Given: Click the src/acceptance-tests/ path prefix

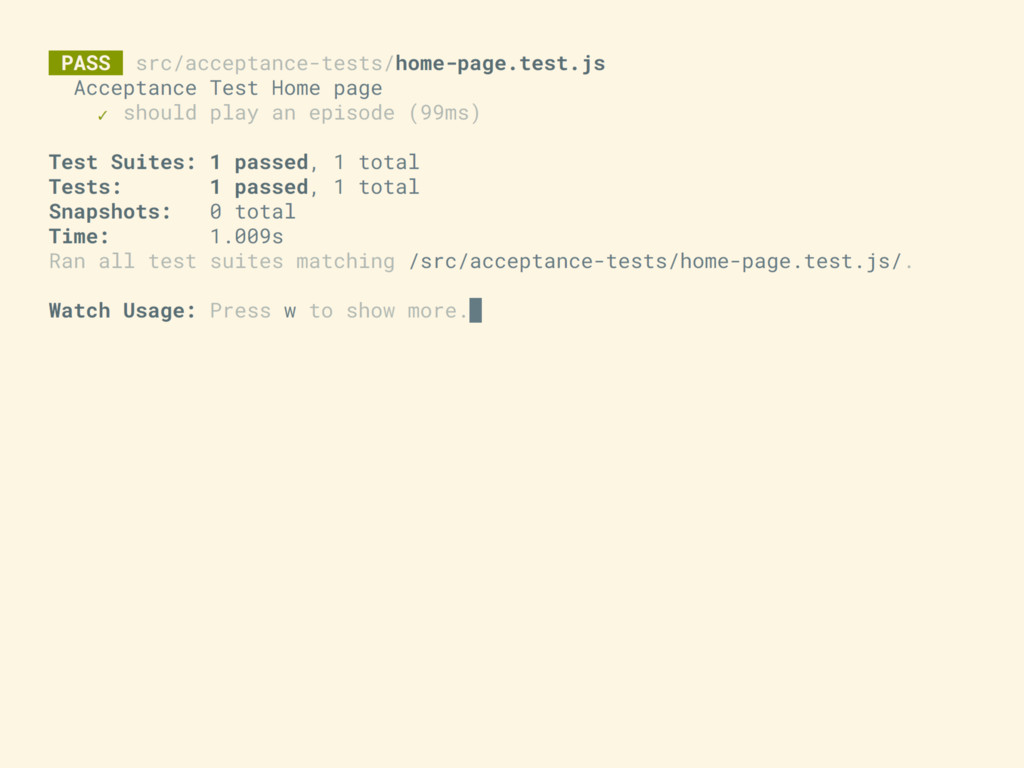Looking at the screenshot, I should click(x=265, y=63).
